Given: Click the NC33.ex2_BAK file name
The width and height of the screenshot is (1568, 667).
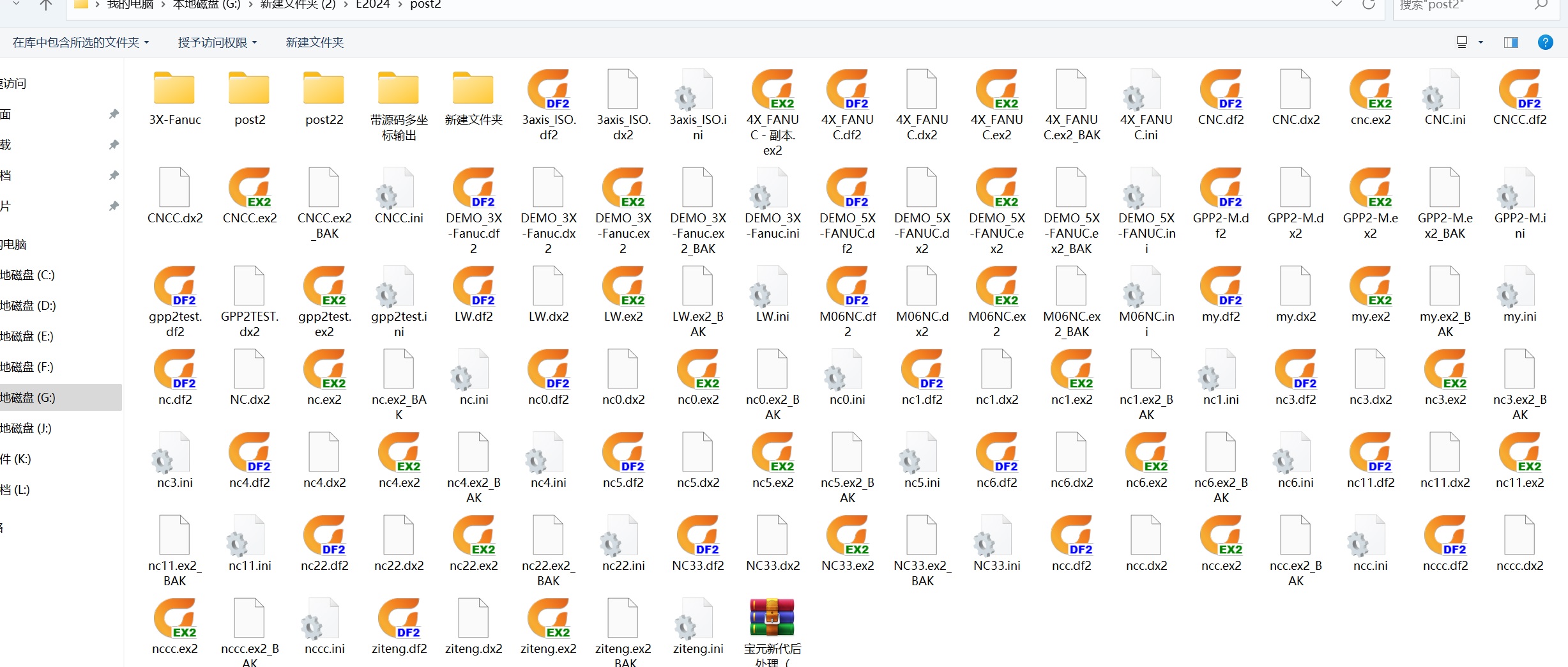Looking at the screenshot, I should [x=922, y=573].
